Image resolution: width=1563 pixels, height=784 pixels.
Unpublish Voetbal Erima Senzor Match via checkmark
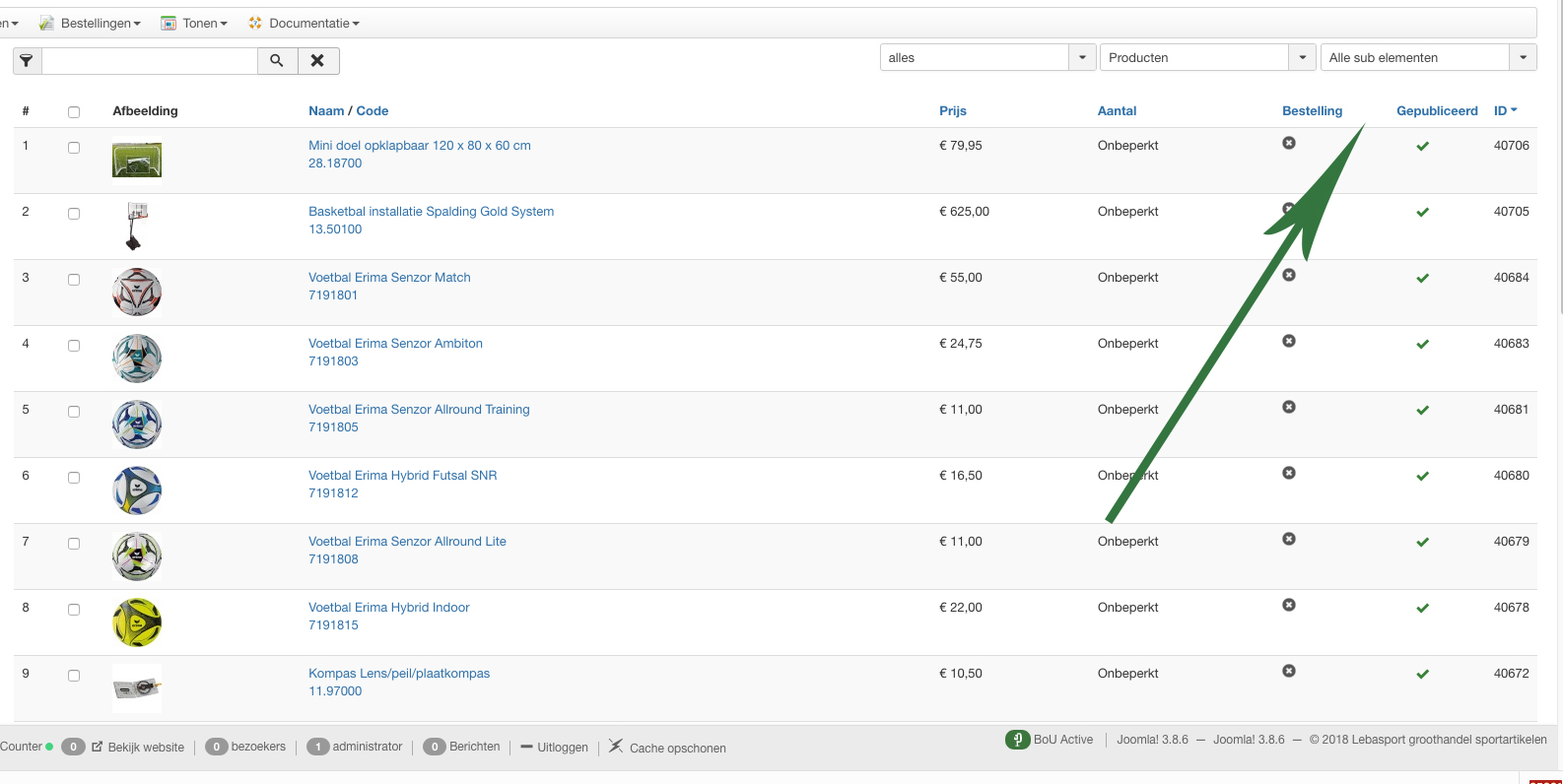click(1422, 279)
